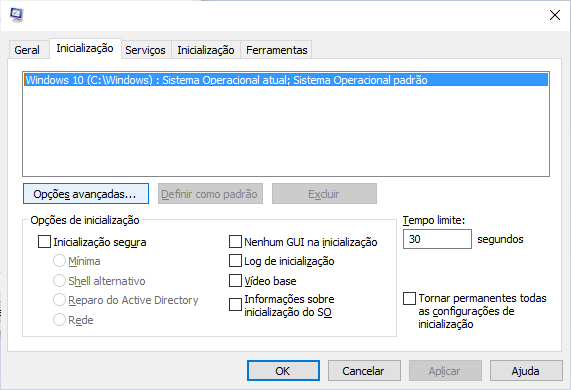The height and width of the screenshot is (390, 571).
Task: Click the System Configuration icon in title bar
Action: tap(16, 15)
